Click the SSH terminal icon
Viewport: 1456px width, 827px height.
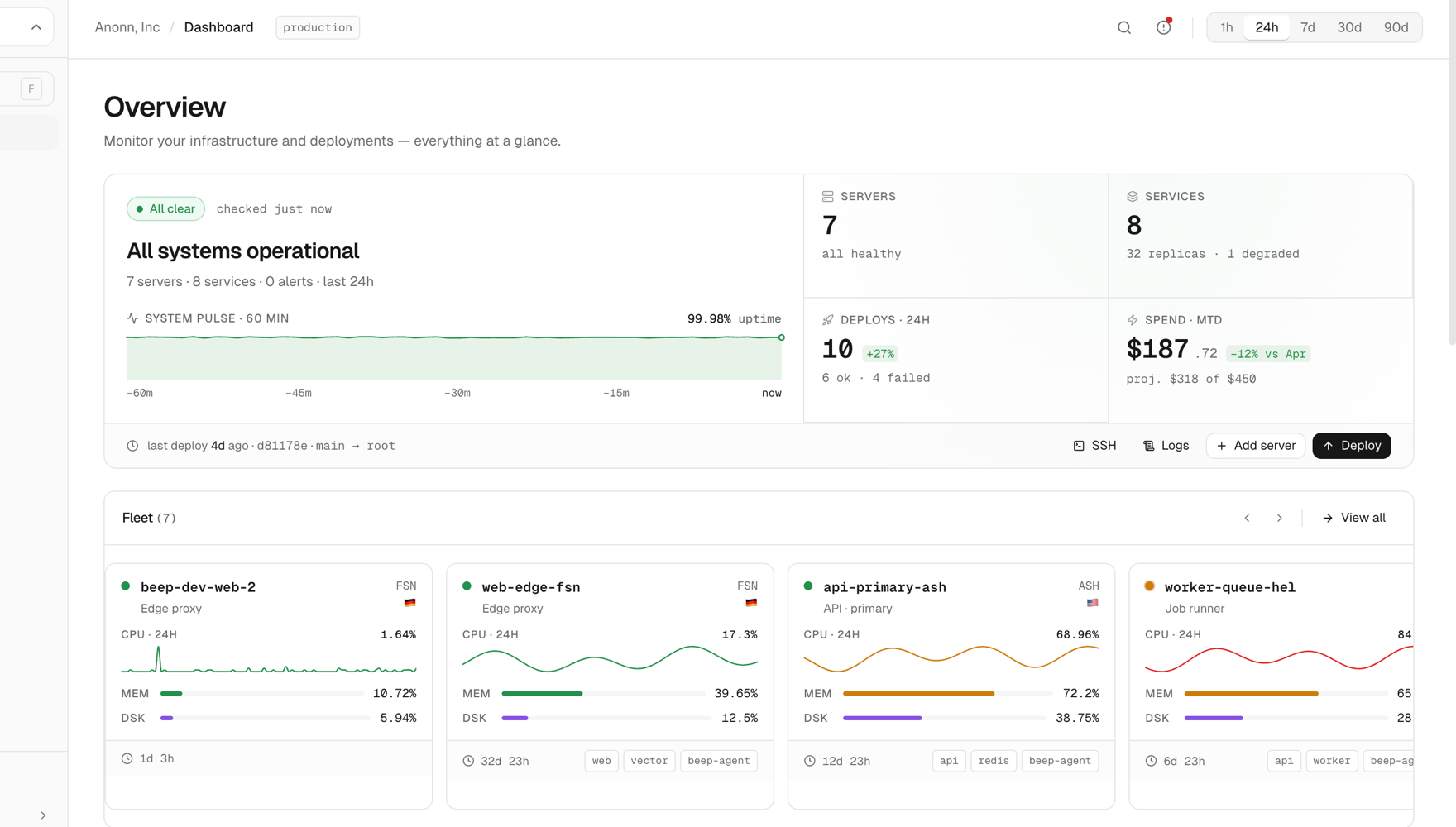(x=1079, y=447)
